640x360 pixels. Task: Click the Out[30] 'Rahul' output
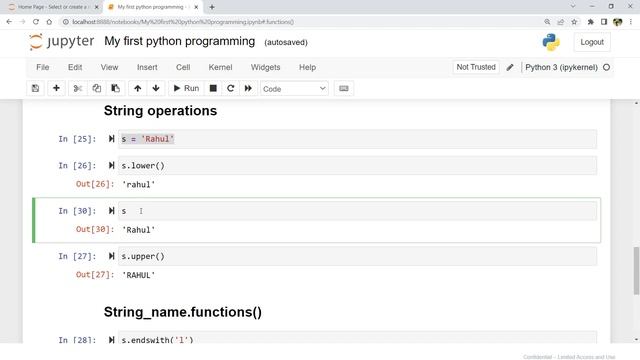(x=139, y=230)
